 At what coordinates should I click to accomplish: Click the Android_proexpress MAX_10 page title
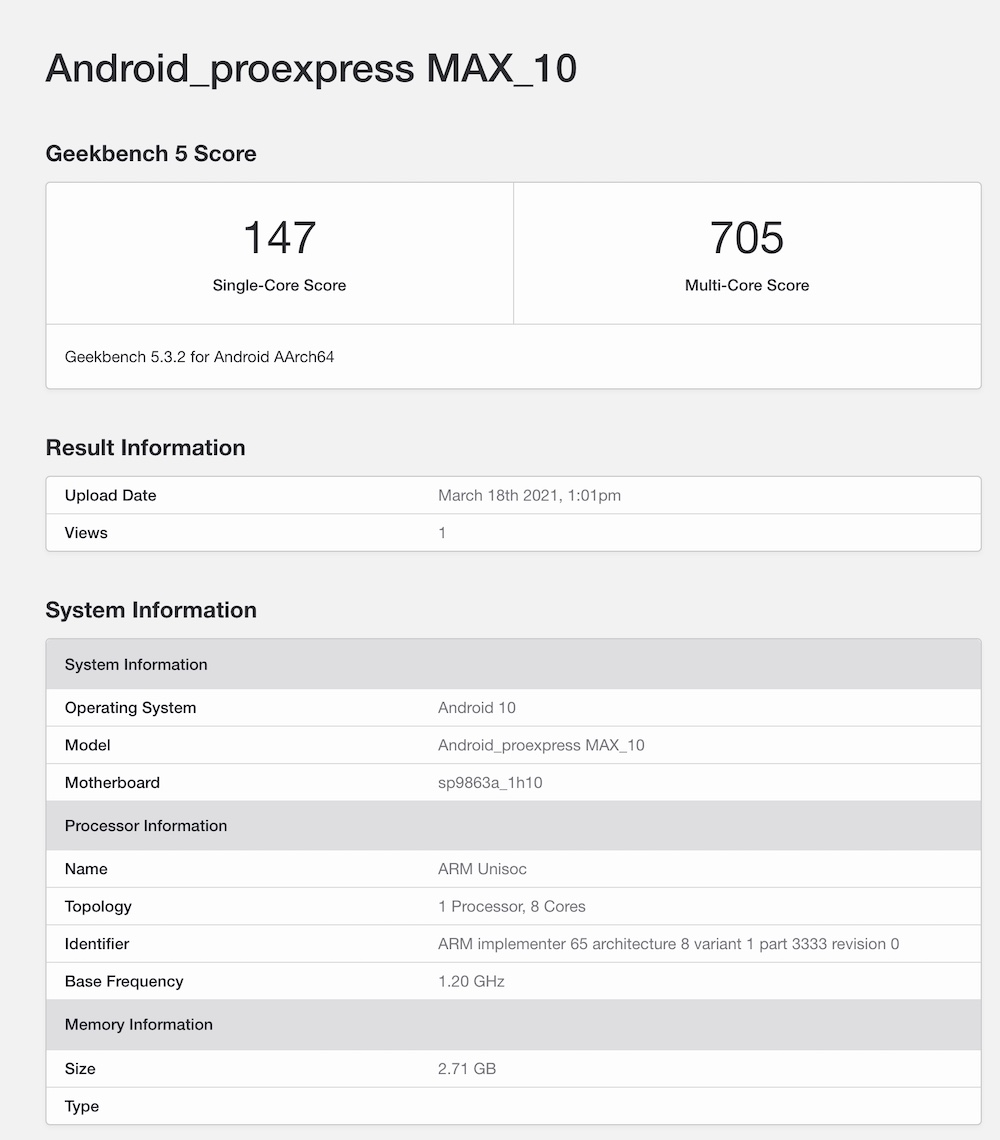pyautogui.click(x=311, y=70)
